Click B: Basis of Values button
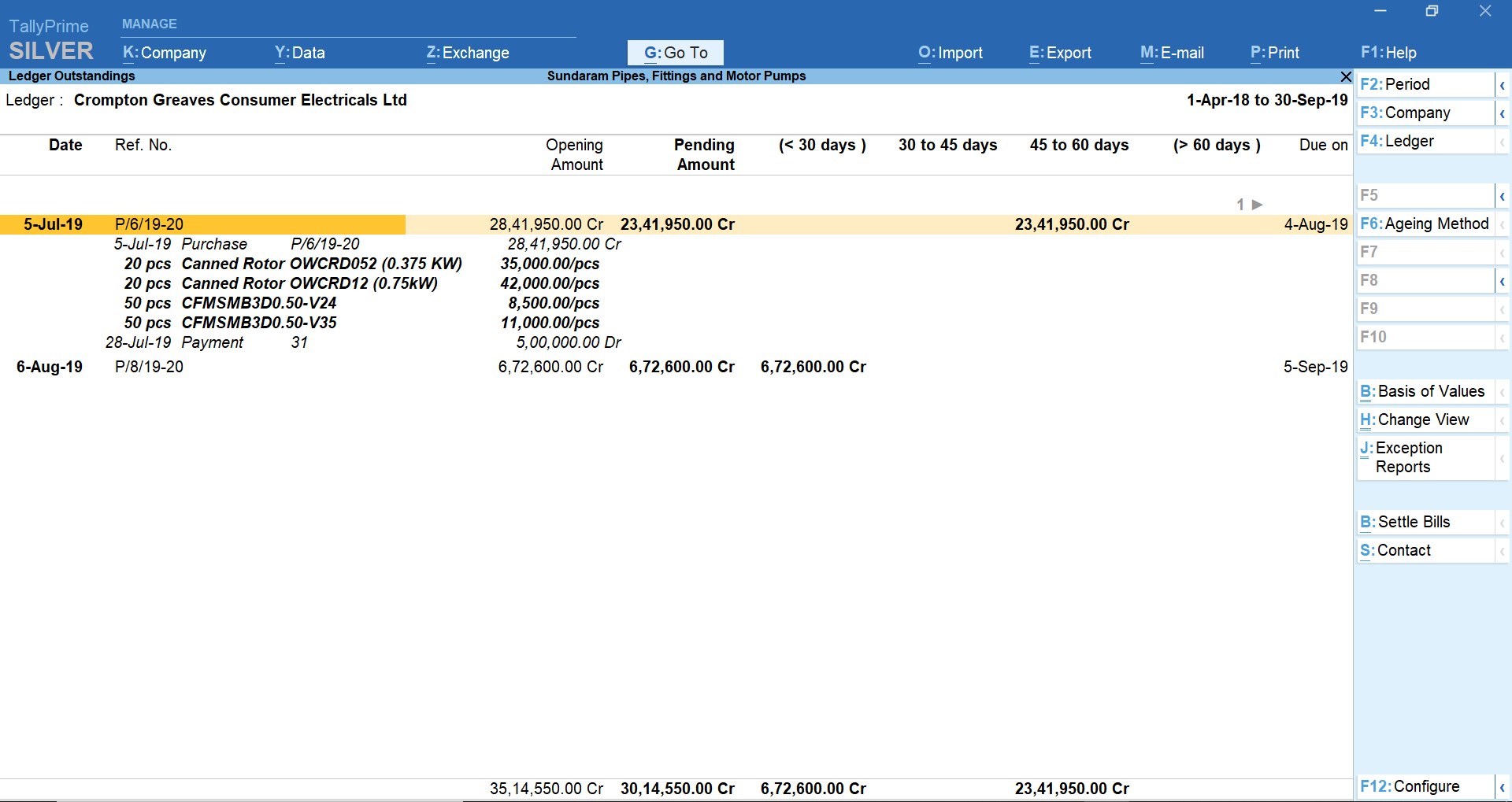The image size is (1512, 802). 1425,391
